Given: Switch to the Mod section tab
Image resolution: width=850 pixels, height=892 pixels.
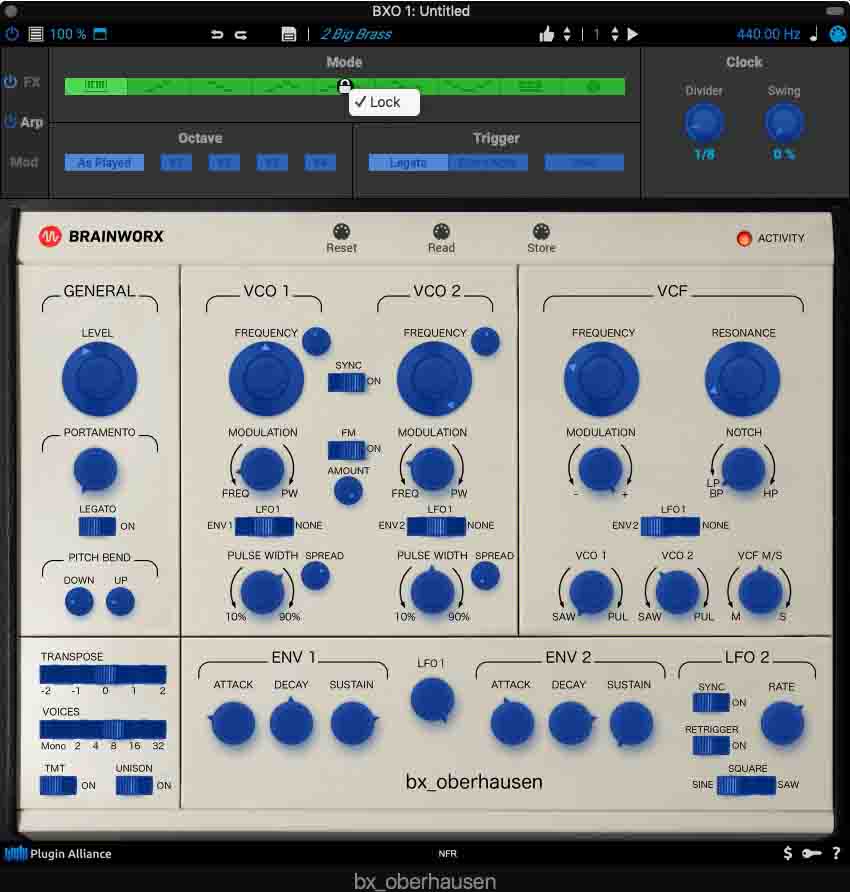Looking at the screenshot, I should point(25,162).
